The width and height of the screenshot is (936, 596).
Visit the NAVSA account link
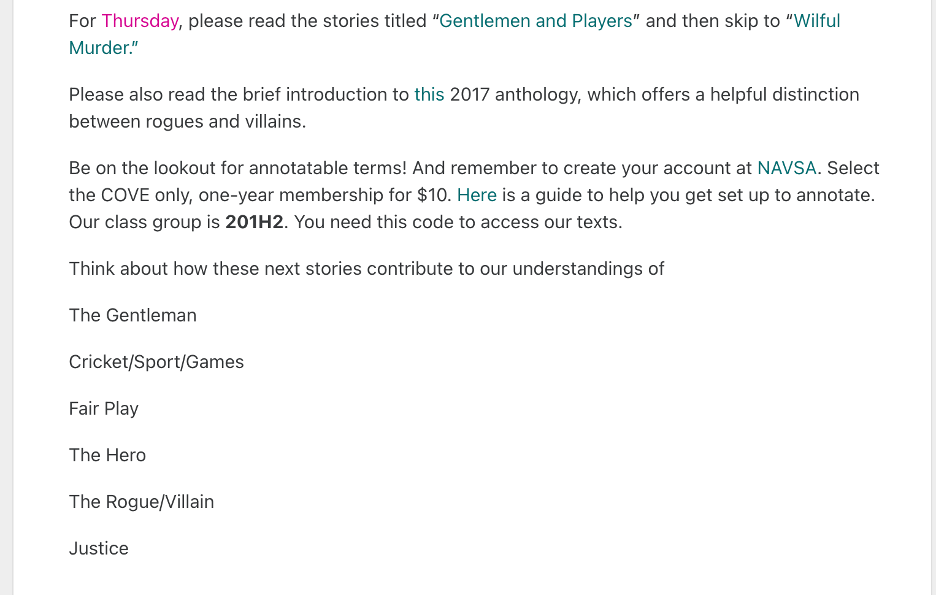787,168
